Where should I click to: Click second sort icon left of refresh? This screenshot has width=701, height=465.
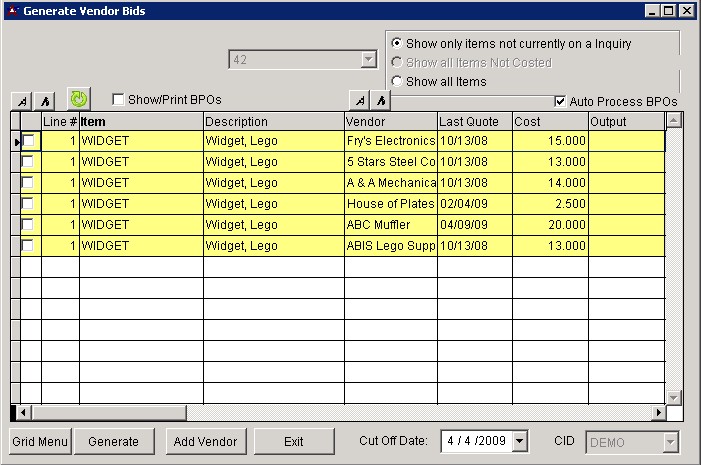pyautogui.click(x=44, y=101)
